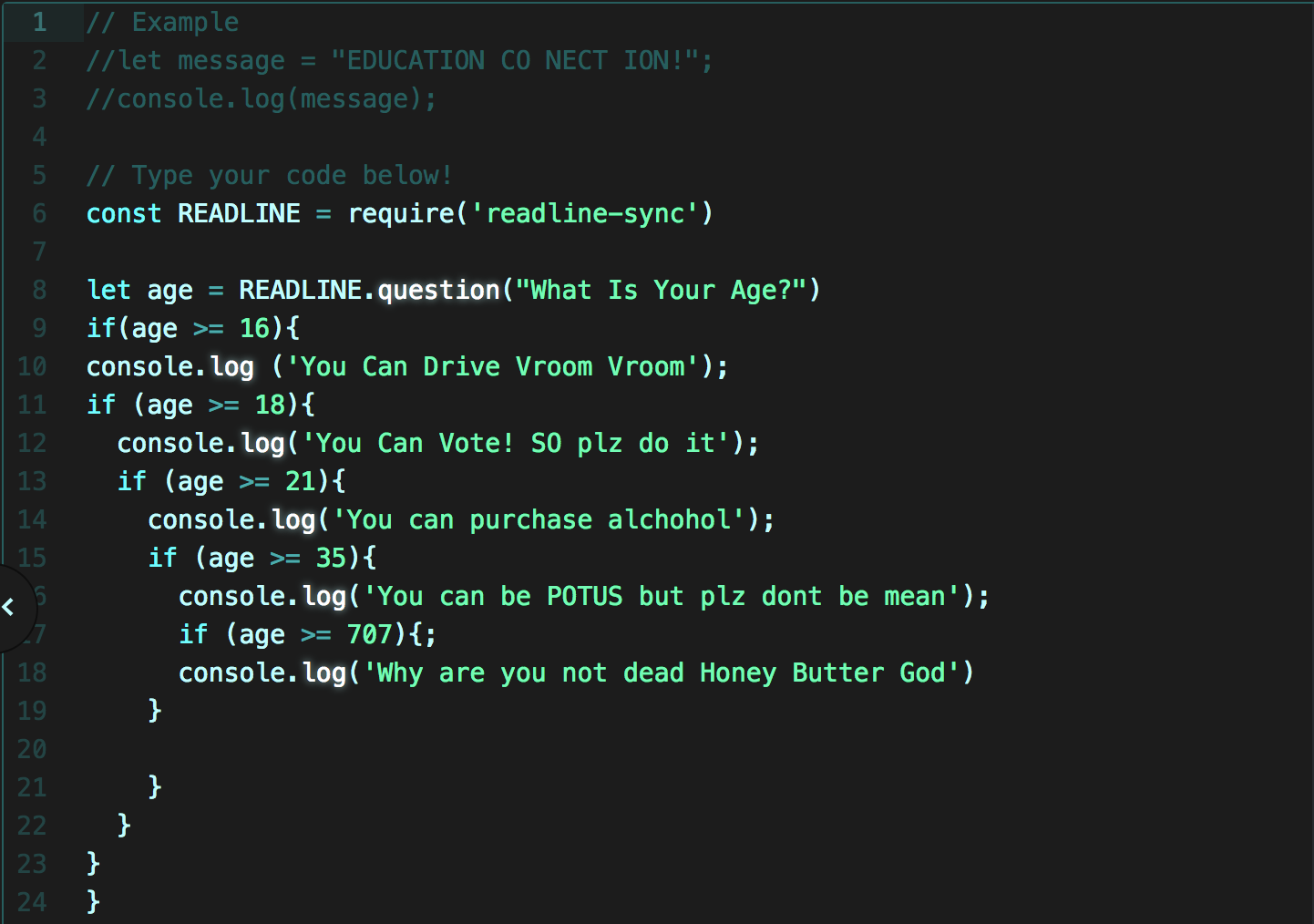Click the misspelled word alchohol
The image size is (1314, 924).
670,519
